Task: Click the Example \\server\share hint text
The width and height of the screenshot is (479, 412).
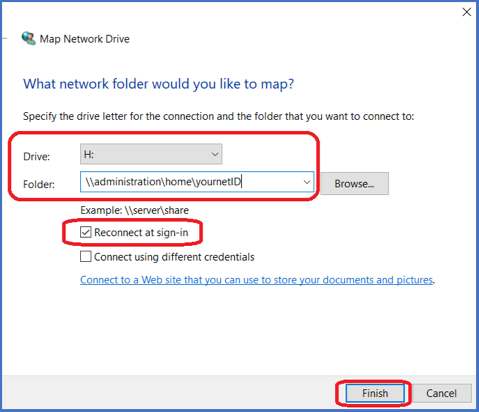Action: (135, 210)
